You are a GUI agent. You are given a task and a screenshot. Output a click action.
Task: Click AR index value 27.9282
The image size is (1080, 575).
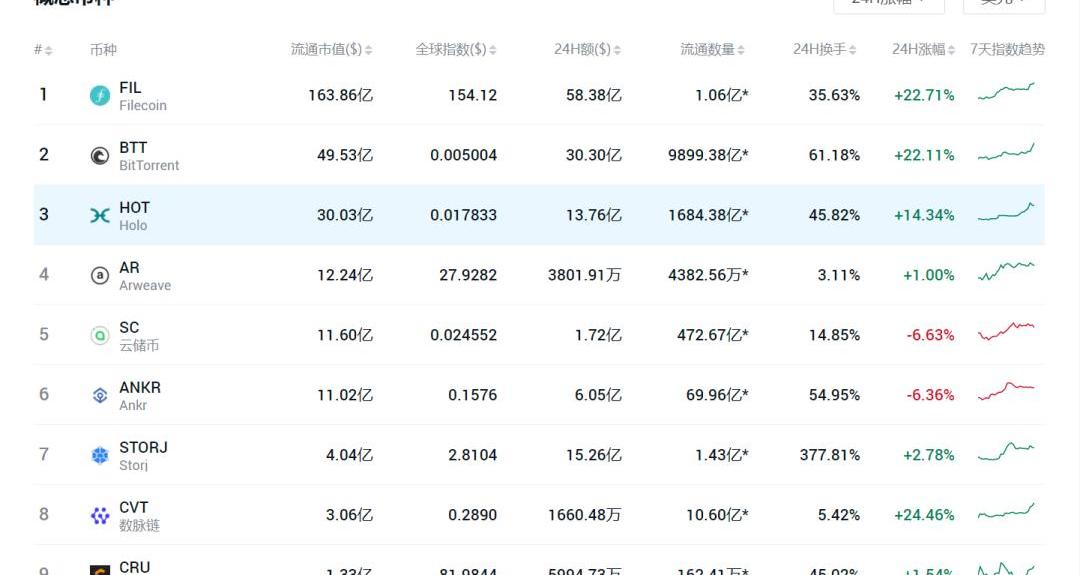coord(468,275)
